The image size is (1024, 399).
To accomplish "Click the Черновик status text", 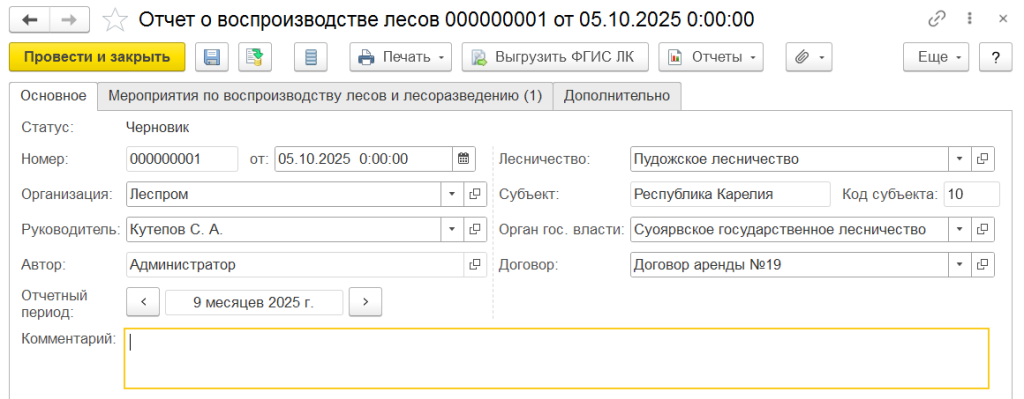I will pos(157,127).
